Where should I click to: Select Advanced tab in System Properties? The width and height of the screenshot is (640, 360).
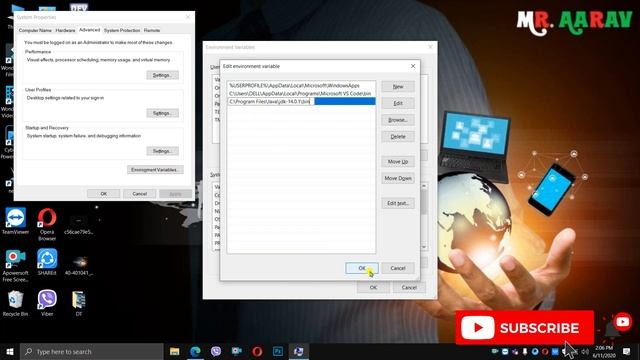click(89, 30)
